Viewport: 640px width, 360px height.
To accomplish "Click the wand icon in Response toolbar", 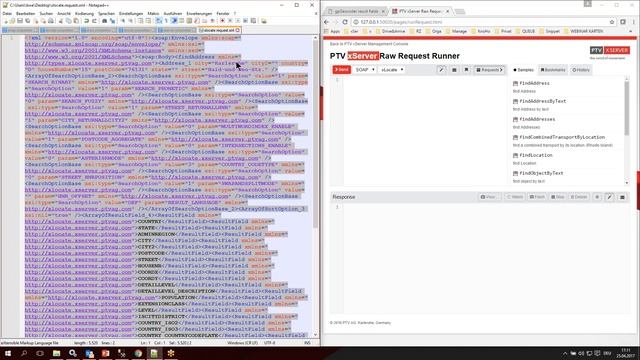I will click(x=609, y=197).
